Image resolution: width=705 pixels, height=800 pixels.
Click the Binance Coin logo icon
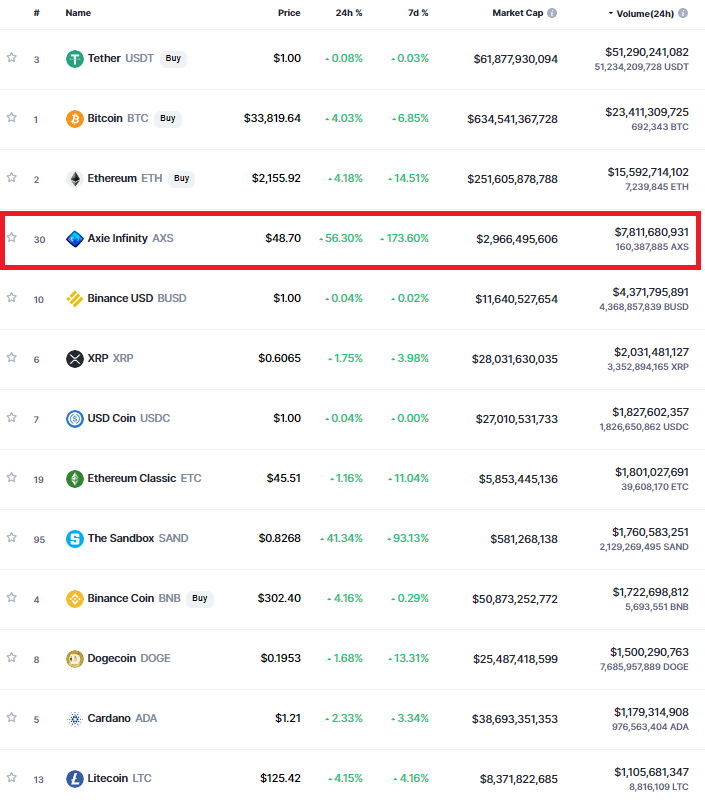[74, 598]
